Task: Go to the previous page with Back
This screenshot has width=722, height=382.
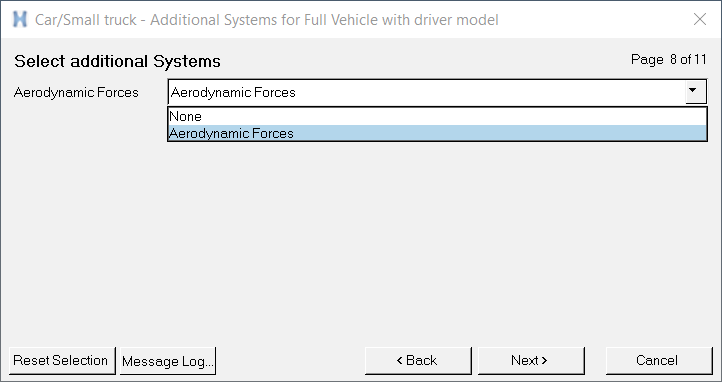Action: click(x=418, y=360)
